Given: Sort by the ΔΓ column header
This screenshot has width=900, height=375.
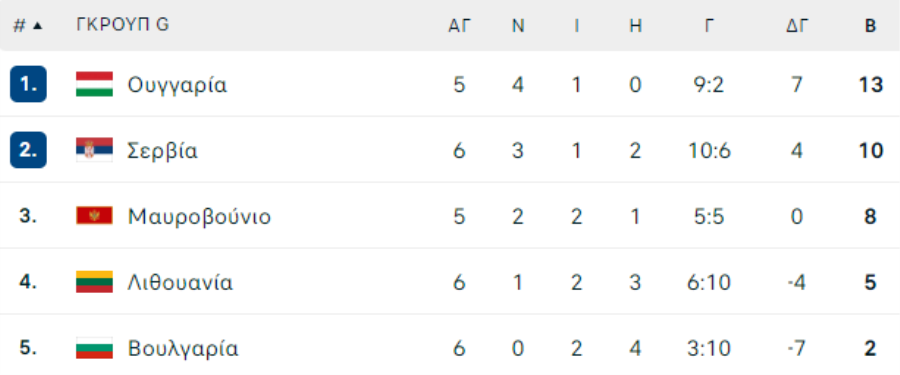Looking at the screenshot, I should click(796, 26).
